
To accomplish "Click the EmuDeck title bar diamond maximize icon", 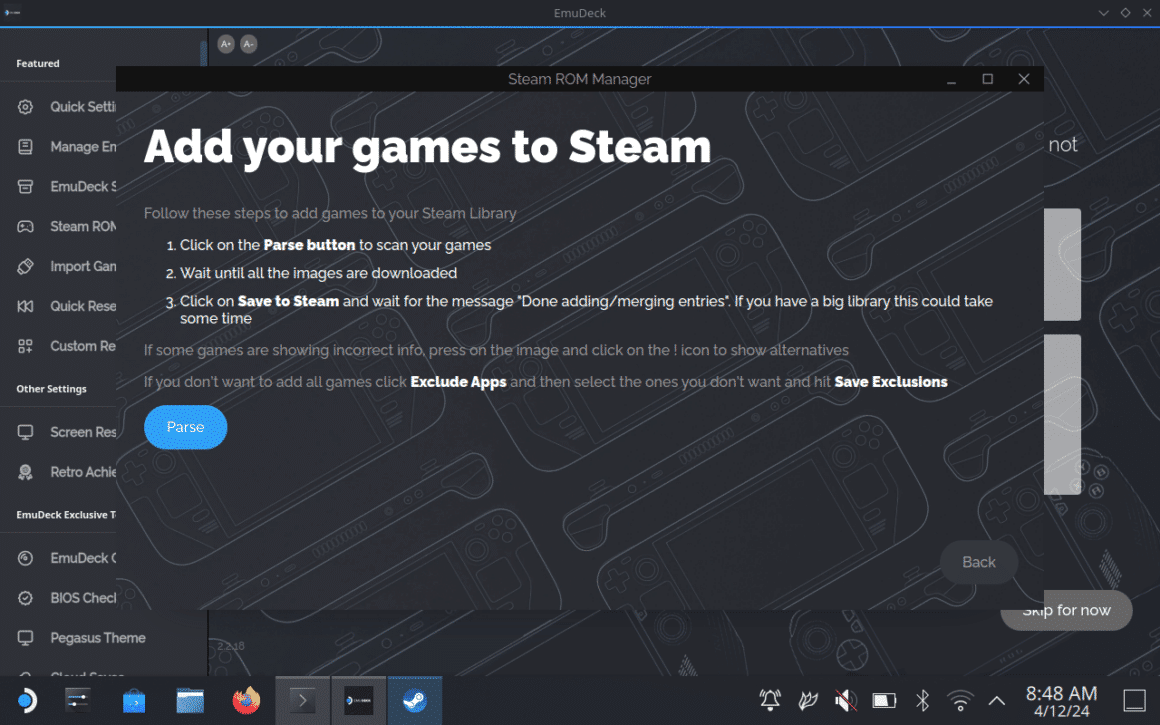I will click(x=1125, y=13).
